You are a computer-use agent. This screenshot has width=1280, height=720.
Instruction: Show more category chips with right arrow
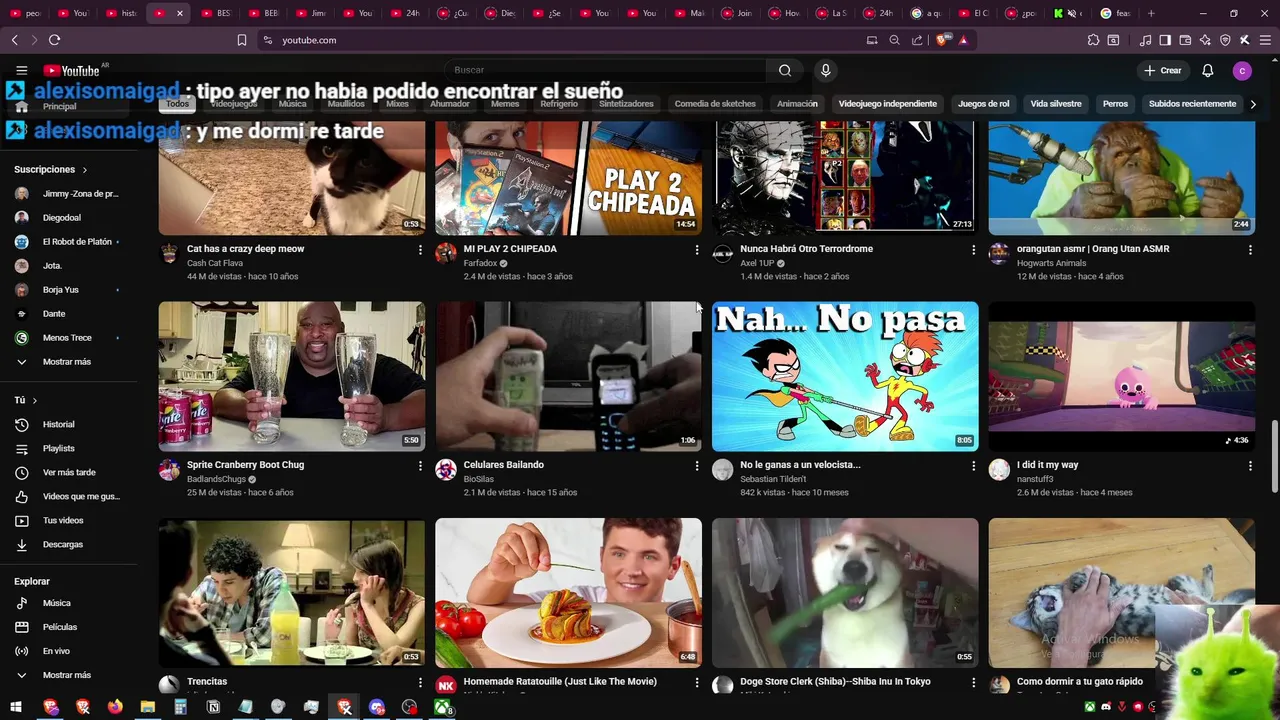click(x=1253, y=104)
